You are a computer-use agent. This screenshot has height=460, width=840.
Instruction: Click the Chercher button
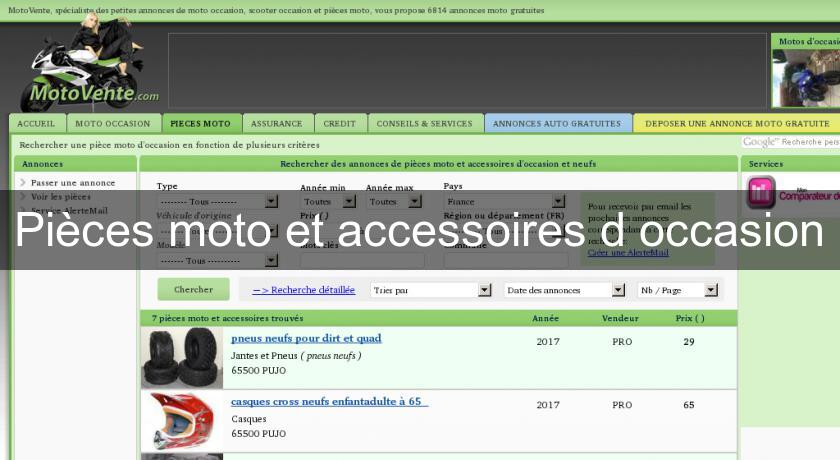(193, 289)
